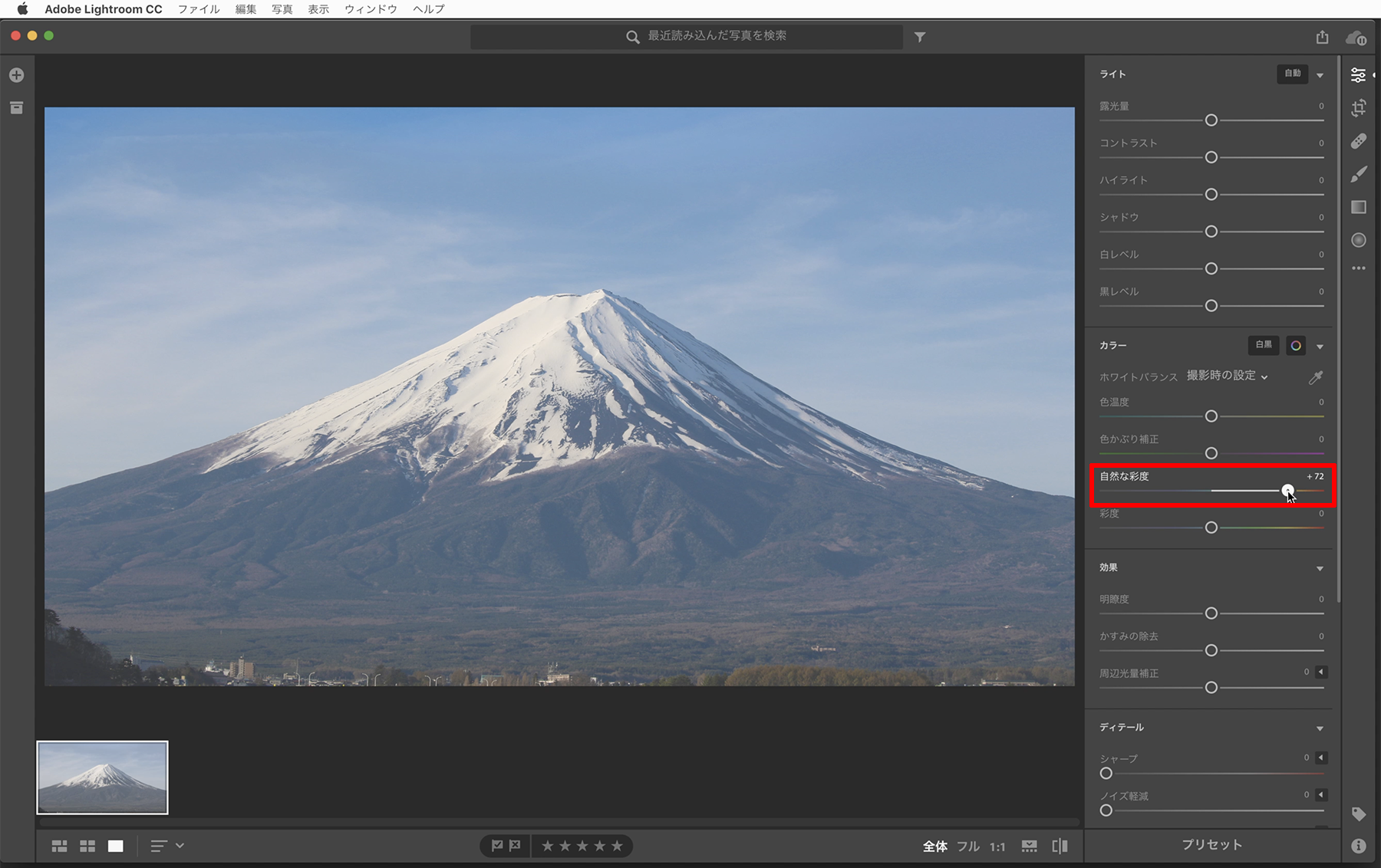Click the かすみの除去 slider handle
This screenshot has height=868, width=1381.
click(1211, 650)
